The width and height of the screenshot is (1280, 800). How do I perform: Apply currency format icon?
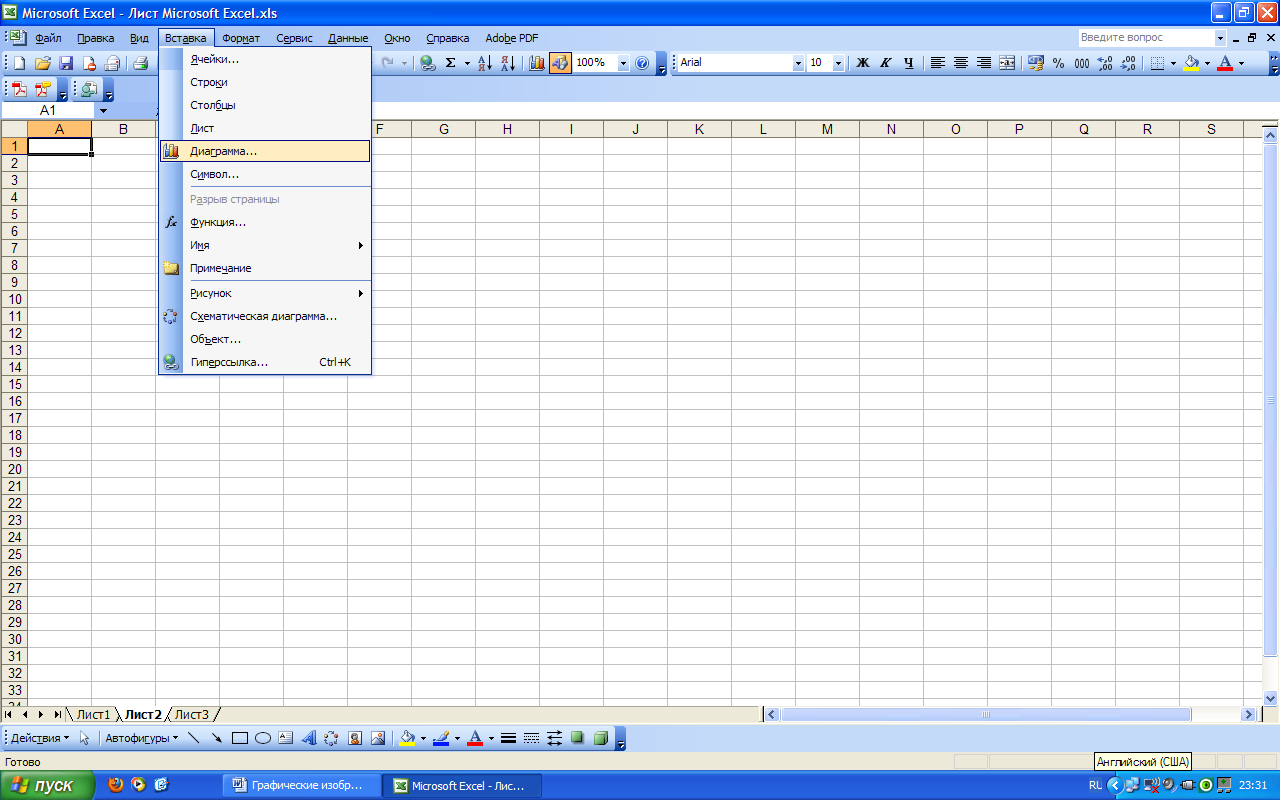tap(1035, 63)
